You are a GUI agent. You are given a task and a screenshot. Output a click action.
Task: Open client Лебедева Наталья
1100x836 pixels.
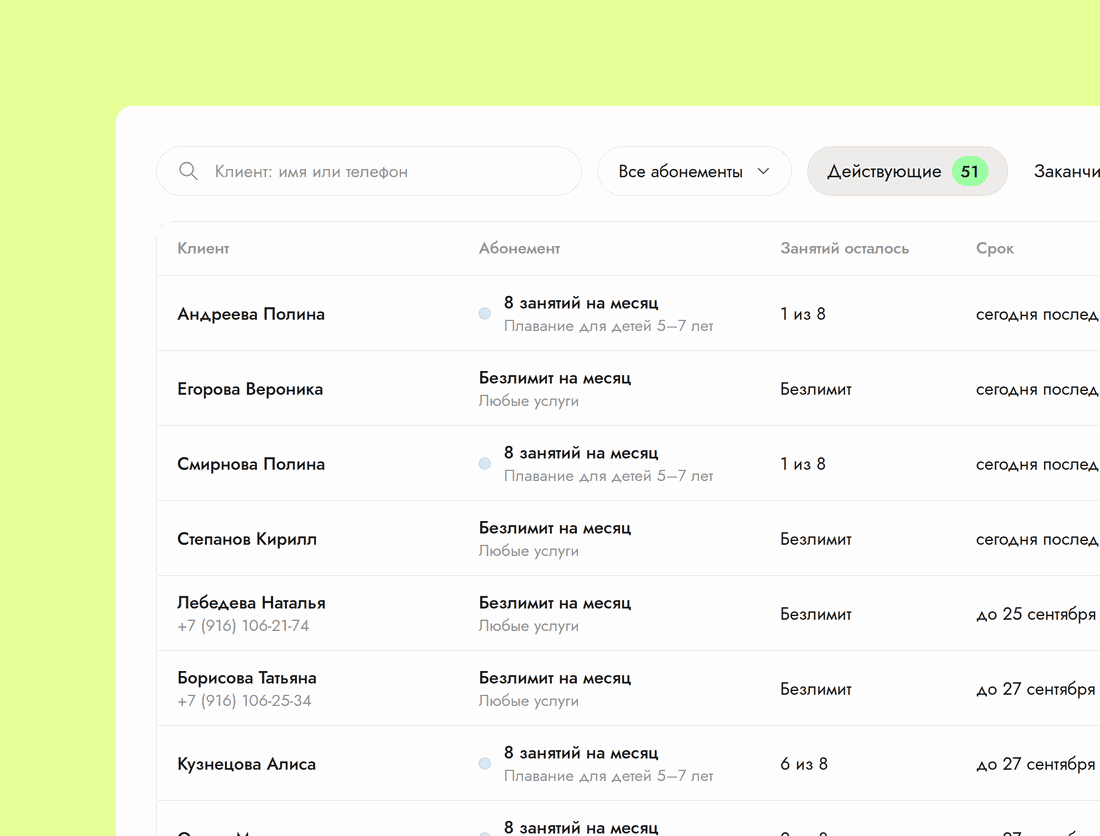pyautogui.click(x=251, y=603)
